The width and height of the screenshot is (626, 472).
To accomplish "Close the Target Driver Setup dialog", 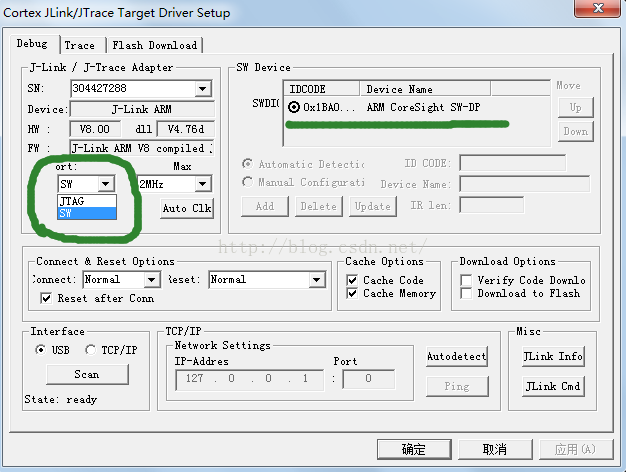I will (598, 8).
